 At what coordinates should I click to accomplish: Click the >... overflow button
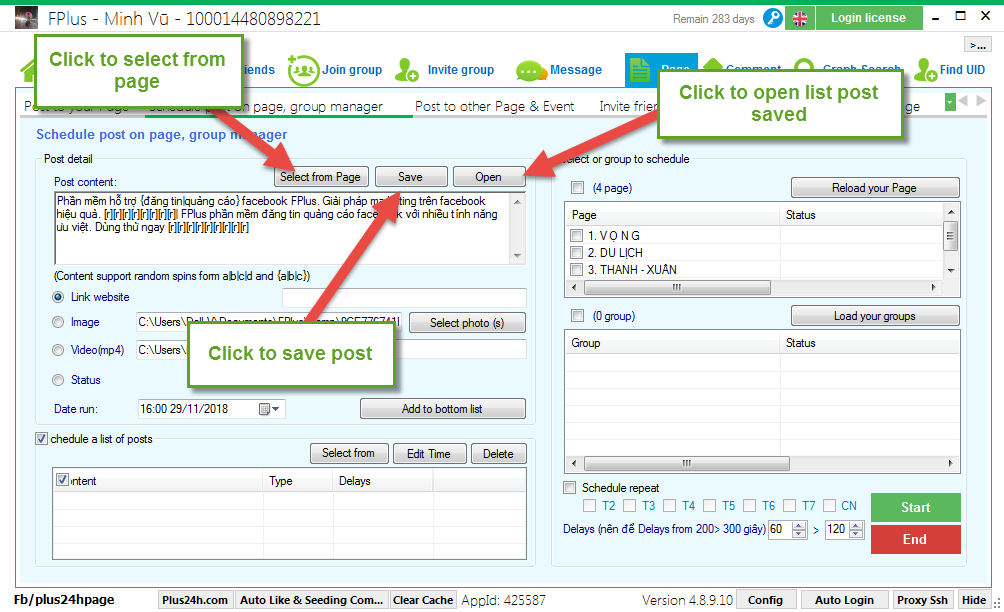(977, 45)
